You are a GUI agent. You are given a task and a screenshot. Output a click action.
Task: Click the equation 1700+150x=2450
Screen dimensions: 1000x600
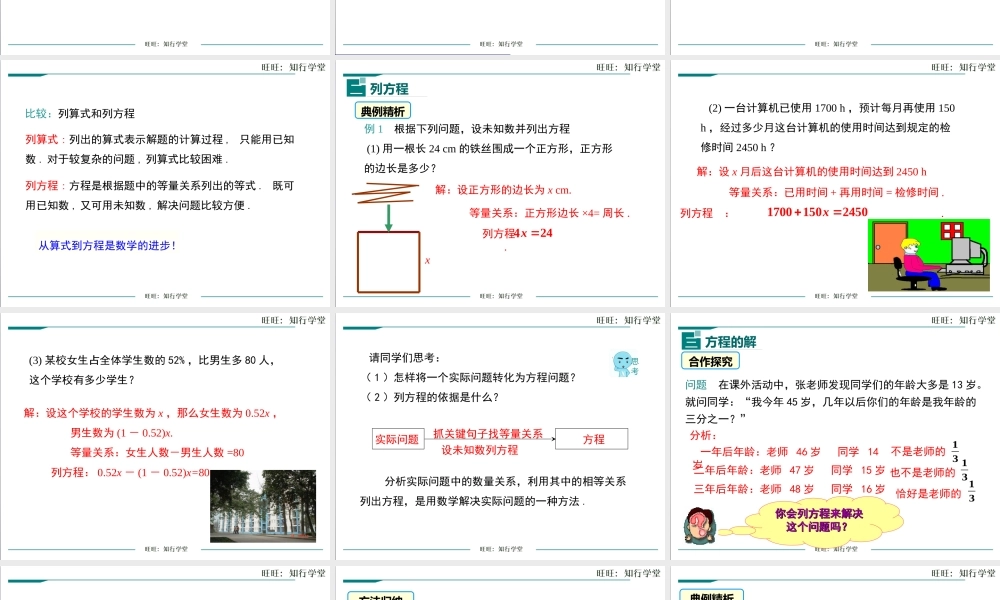tap(817, 212)
